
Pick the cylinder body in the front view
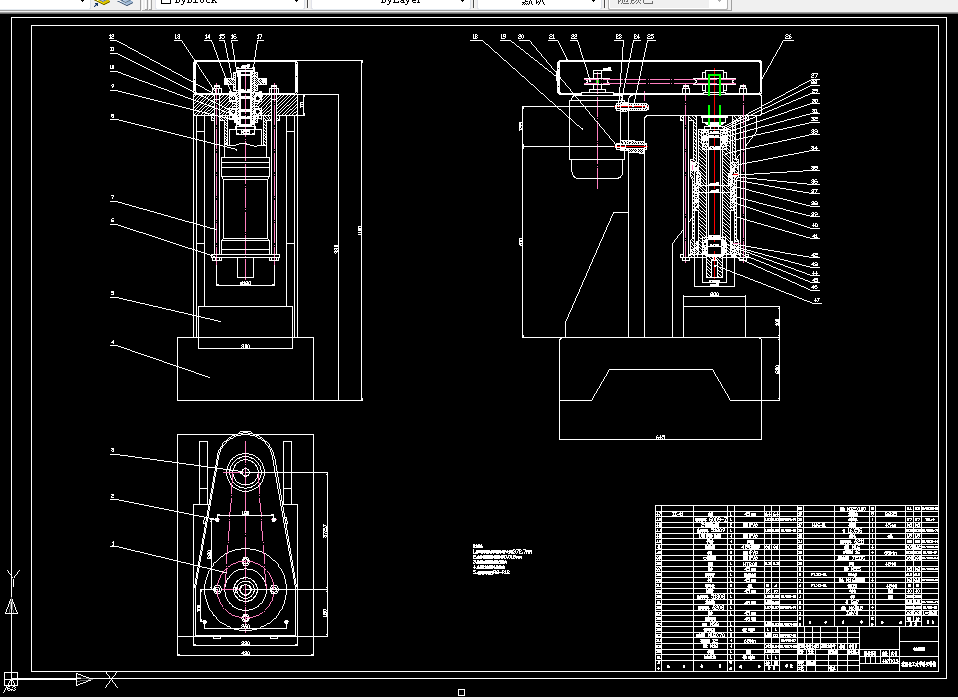coord(246,208)
